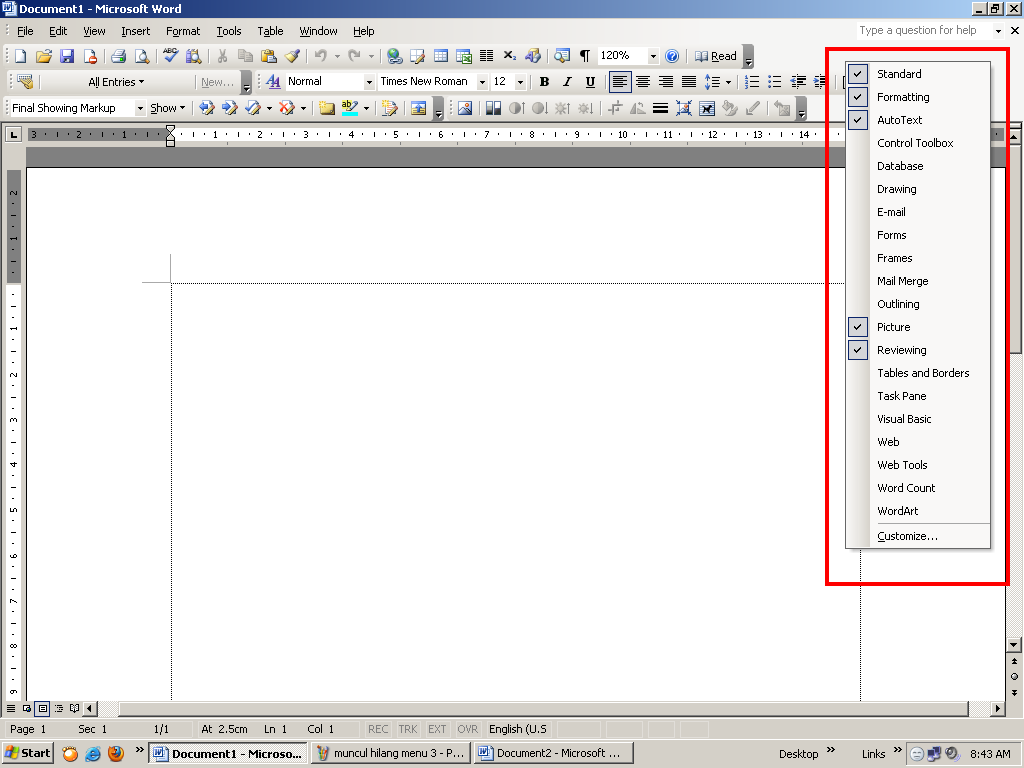This screenshot has width=1024, height=768.
Task: Open the Line Spacing dropdown arrow
Action: point(728,82)
